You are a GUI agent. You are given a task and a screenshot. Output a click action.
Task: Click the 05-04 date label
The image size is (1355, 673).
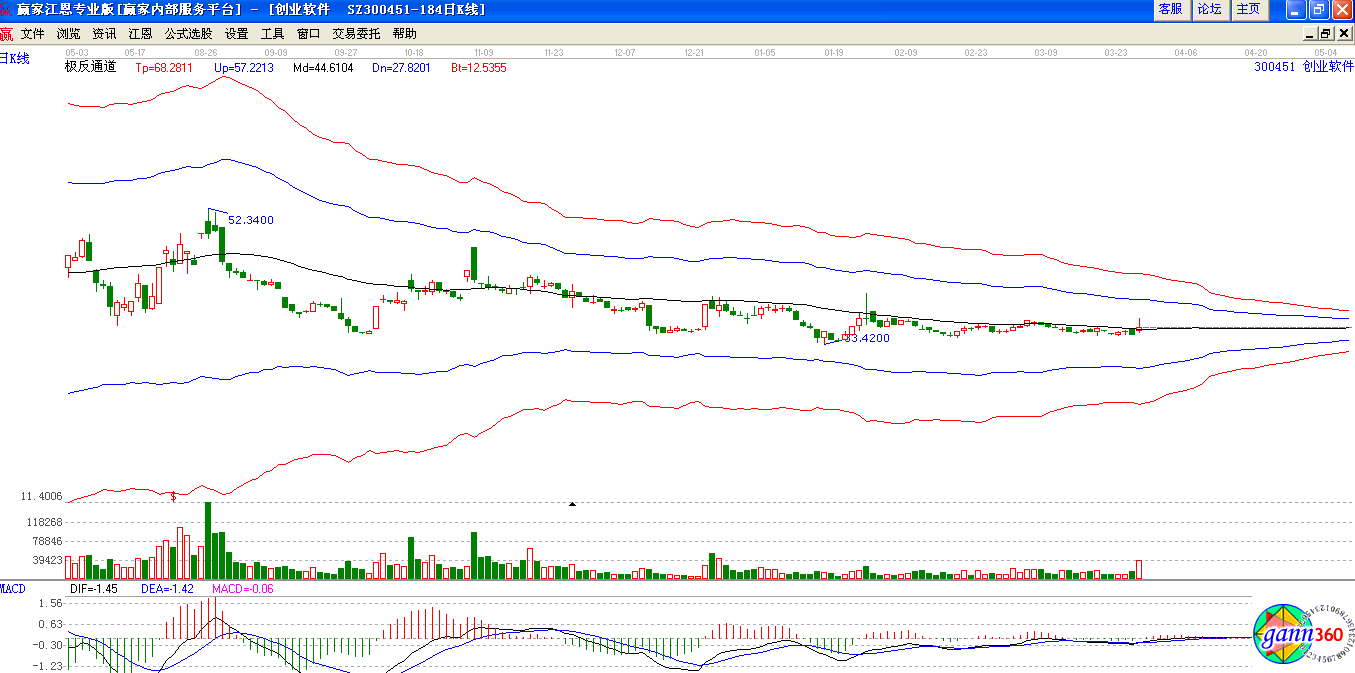point(1326,51)
